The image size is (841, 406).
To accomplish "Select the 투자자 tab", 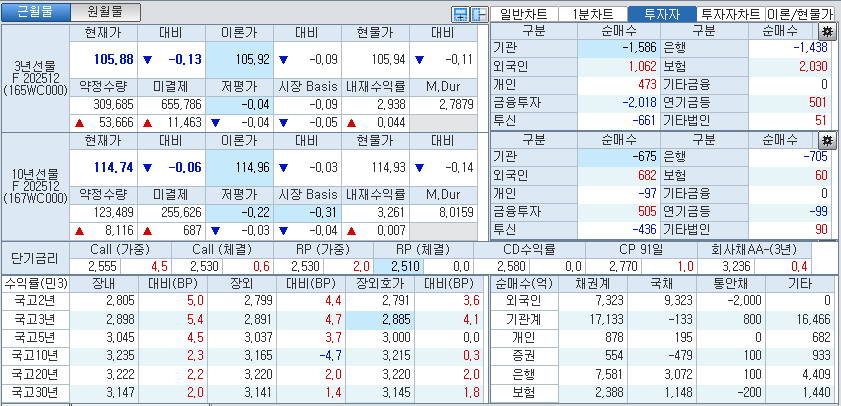I will tap(661, 14).
